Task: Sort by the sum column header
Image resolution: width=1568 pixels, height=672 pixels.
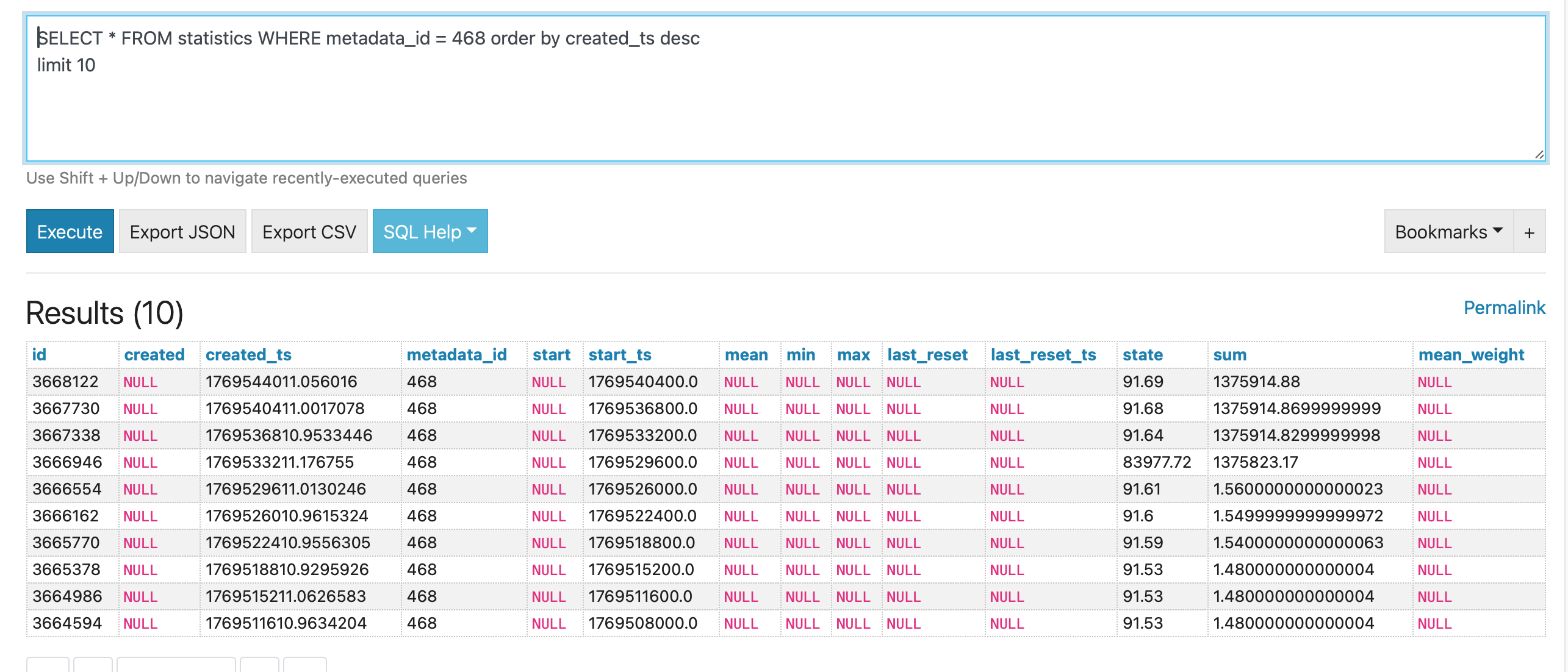Action: [1229, 355]
